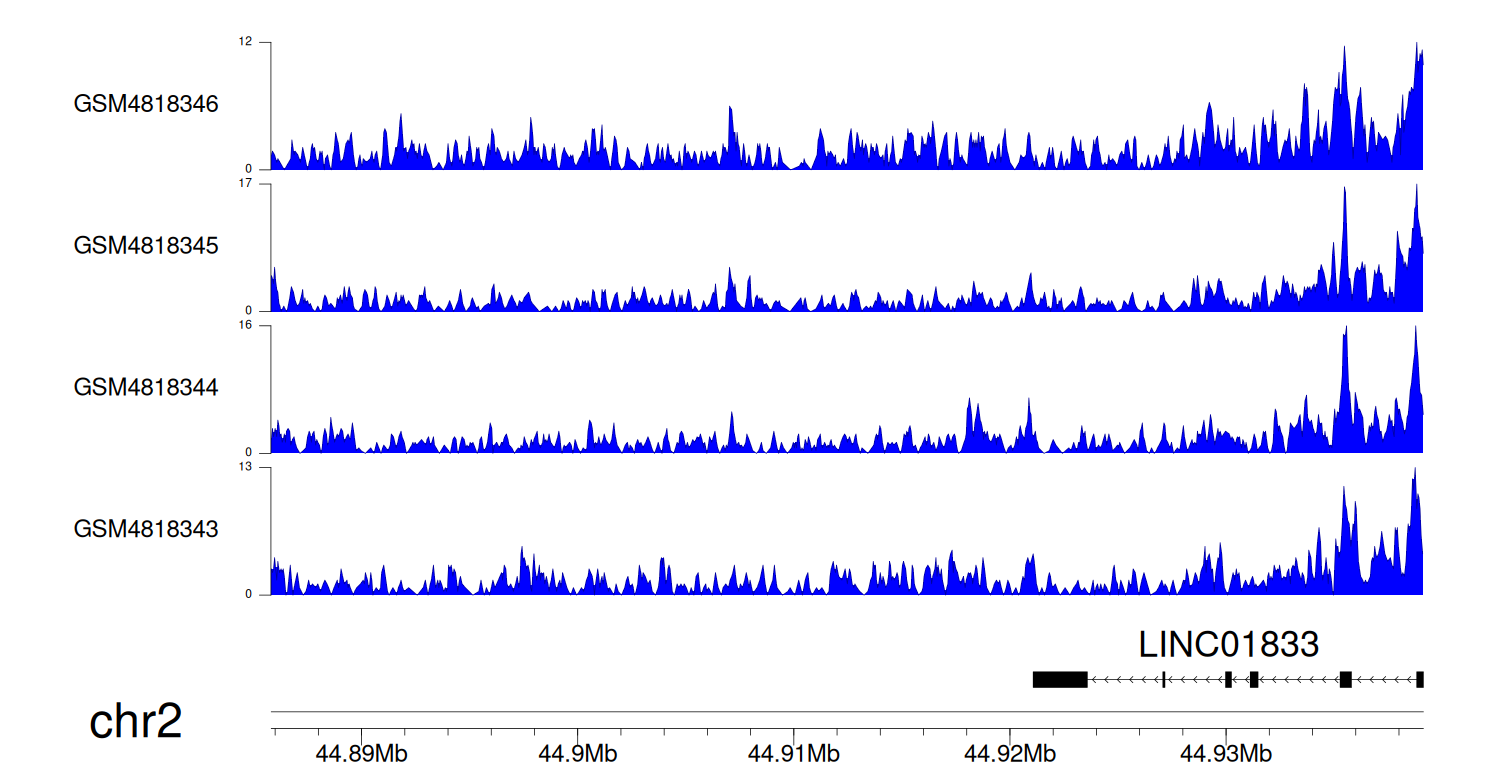Click the chr2 chromosome label
Screen dimensions: 1500x780
136,722
